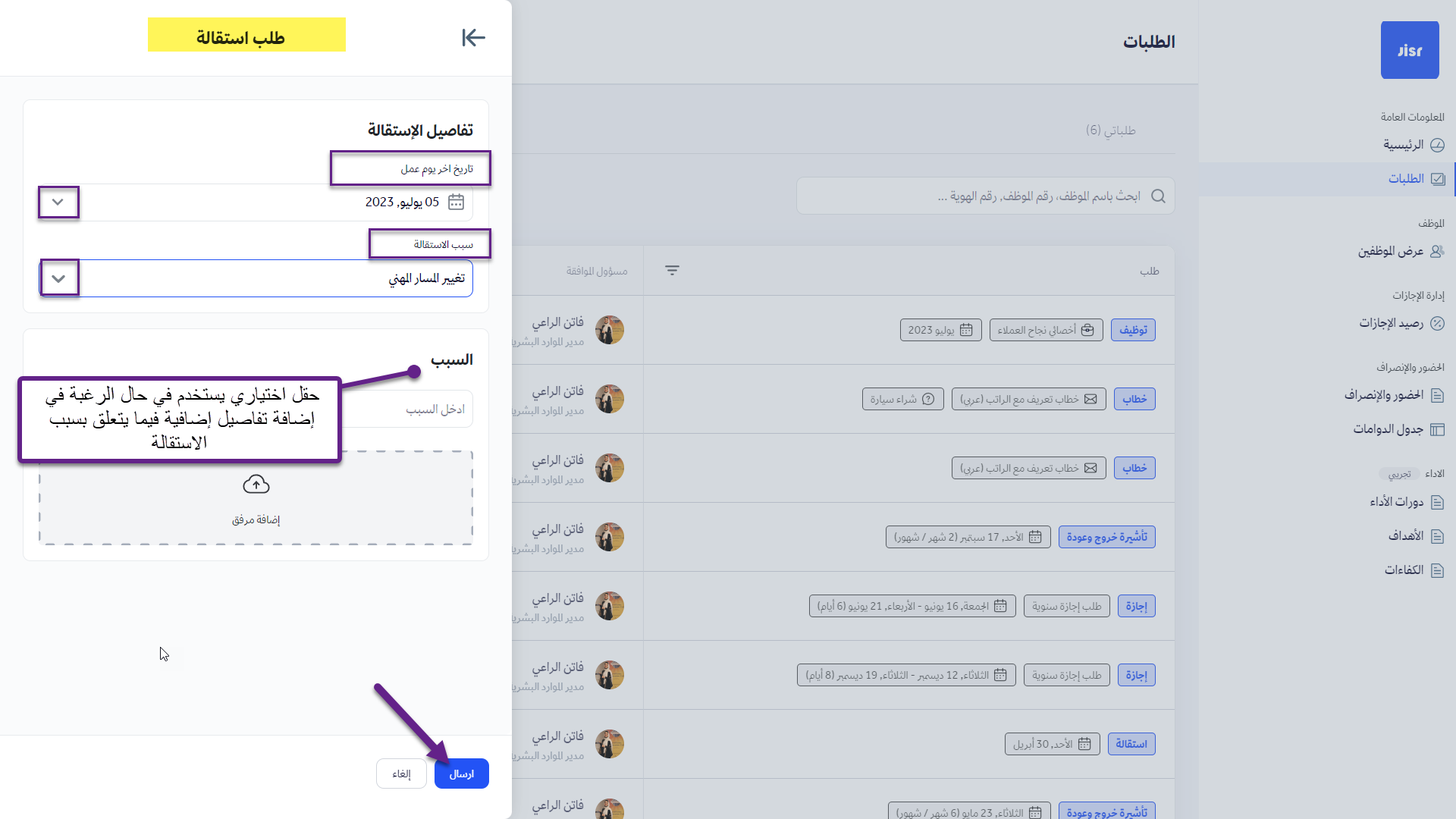1456x819 pixels.
Task: Click the cloud upload attachment icon
Action: coord(256,485)
